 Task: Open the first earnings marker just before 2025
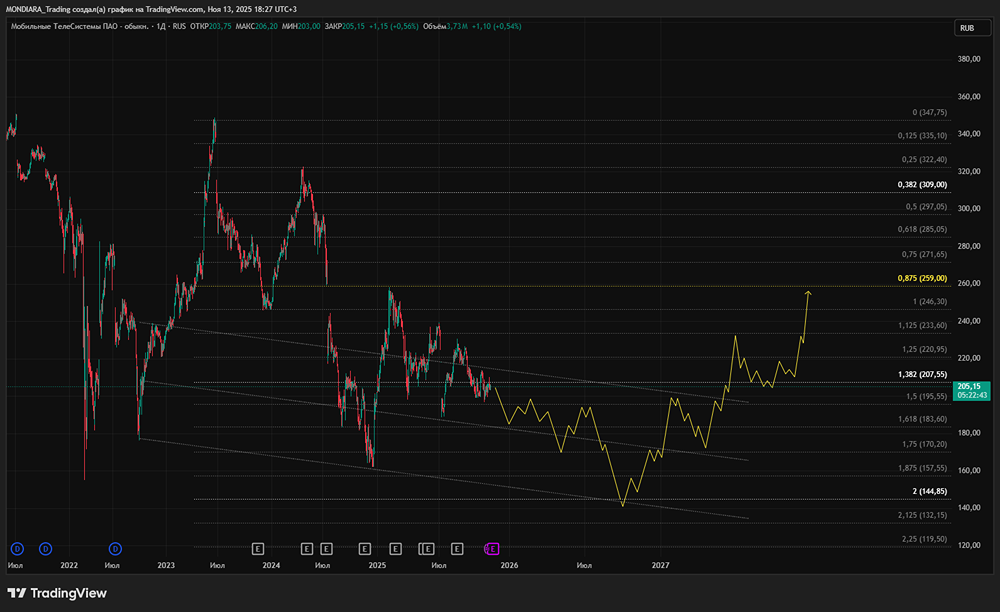click(364, 548)
